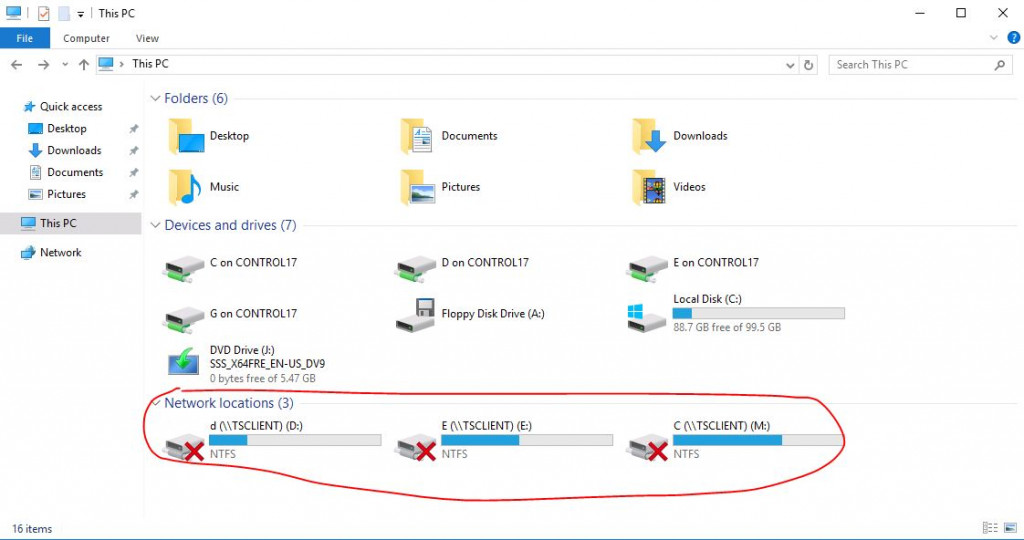Select Network in navigation pane
Viewport: 1024px width, 540px height.
(x=61, y=253)
